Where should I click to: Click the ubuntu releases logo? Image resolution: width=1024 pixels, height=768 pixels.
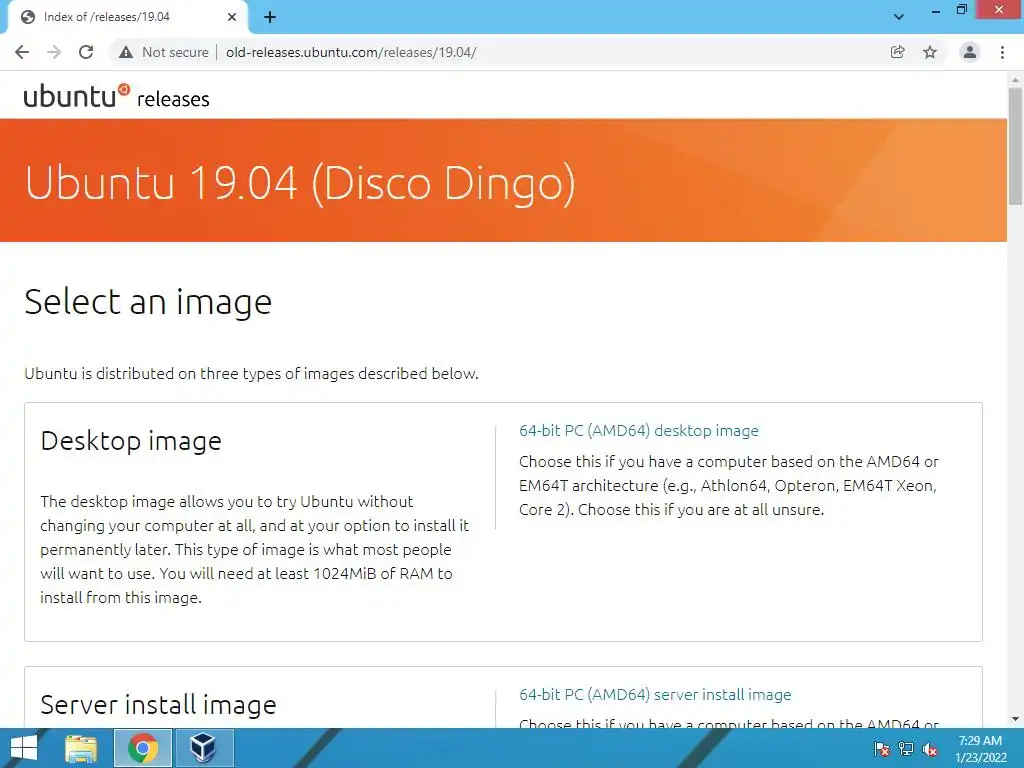tap(116, 96)
